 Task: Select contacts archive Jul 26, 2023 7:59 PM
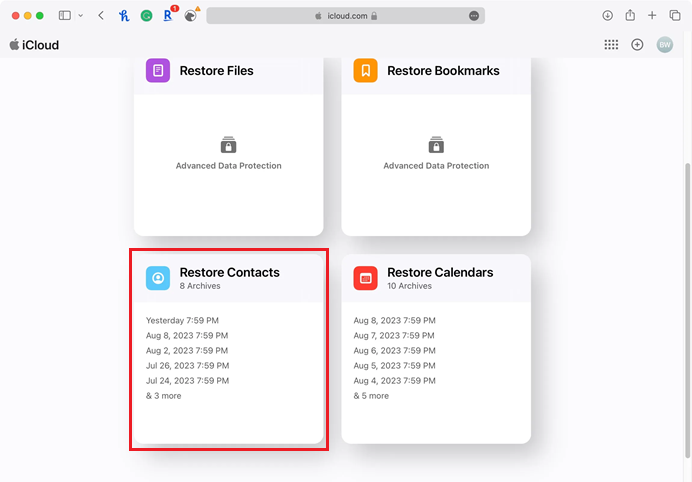click(x=188, y=365)
